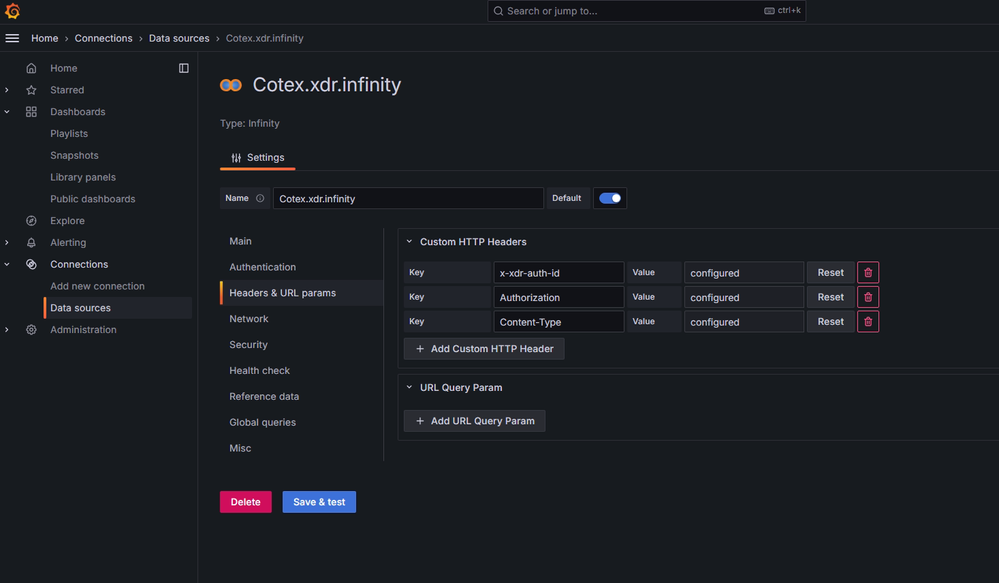Collapse the URL Query Param section
The image size is (999, 583).
[x=409, y=387]
